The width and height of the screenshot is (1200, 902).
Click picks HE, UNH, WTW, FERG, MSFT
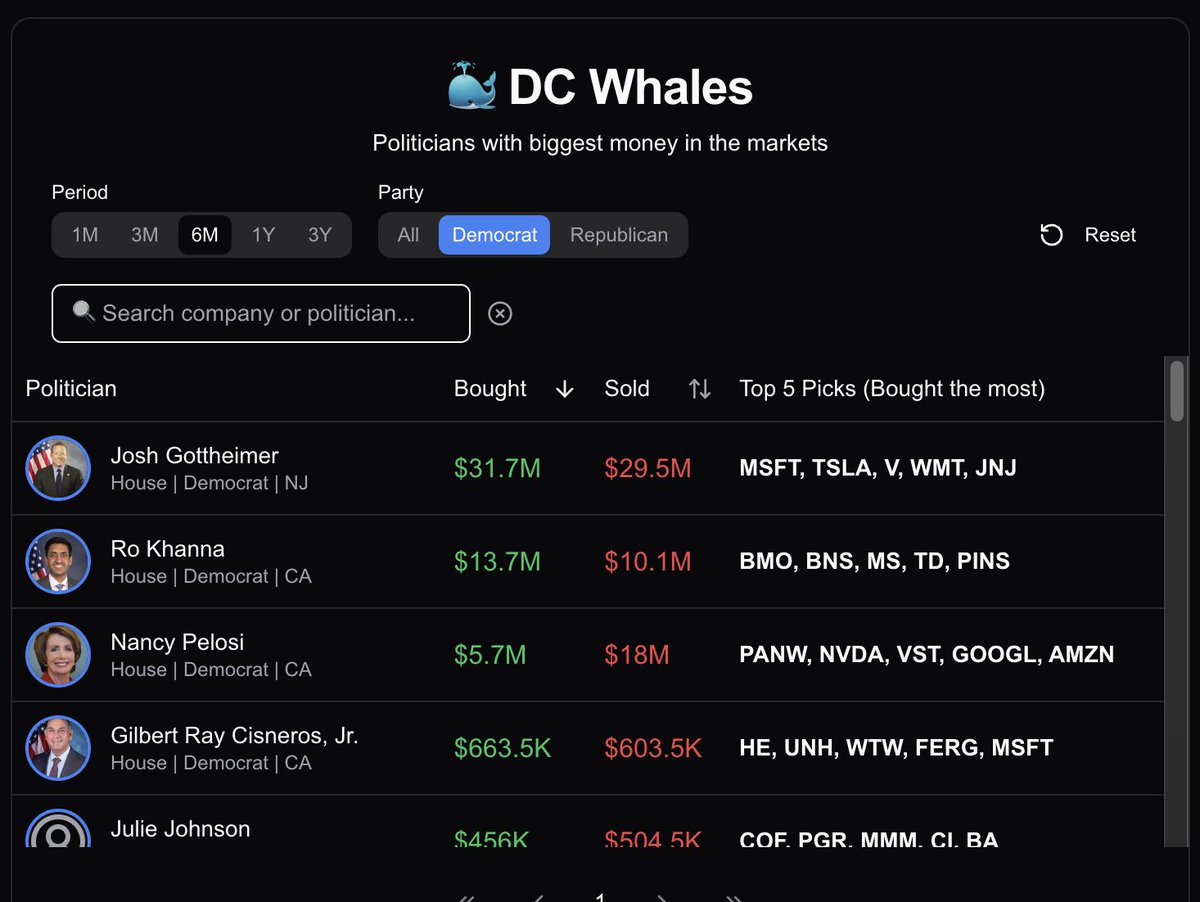pyautogui.click(x=896, y=748)
